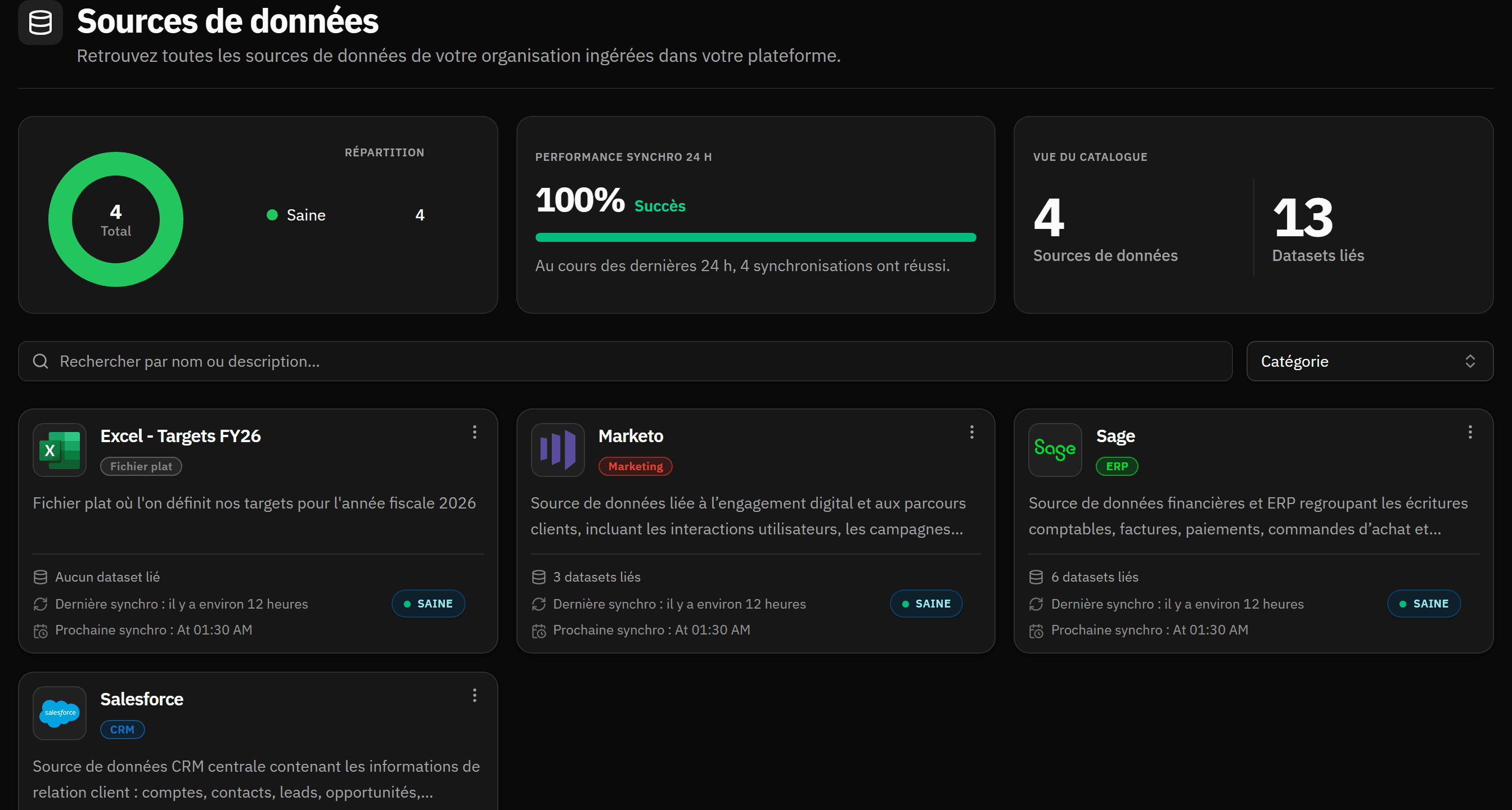Click the Marketo logo icon
The height and width of the screenshot is (810, 1512).
click(x=557, y=450)
